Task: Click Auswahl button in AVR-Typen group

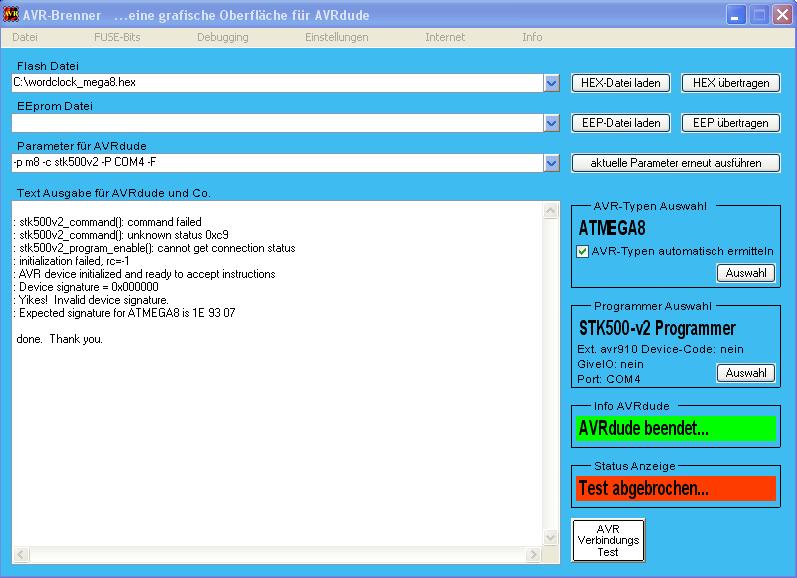Action: (x=746, y=273)
